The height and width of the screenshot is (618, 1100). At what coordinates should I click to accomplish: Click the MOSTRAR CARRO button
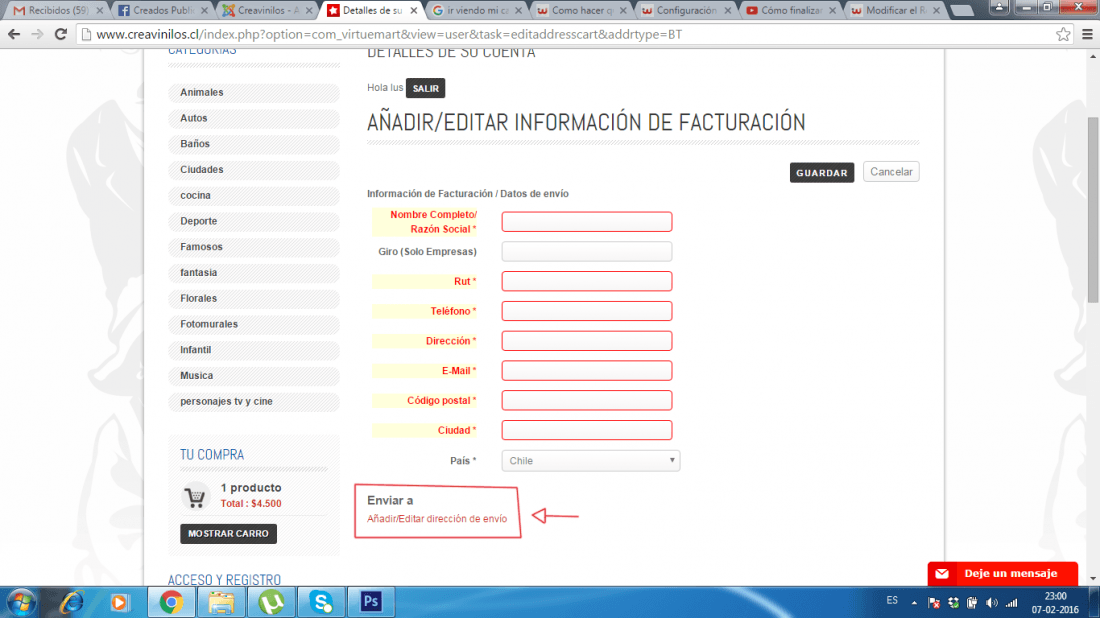228,534
